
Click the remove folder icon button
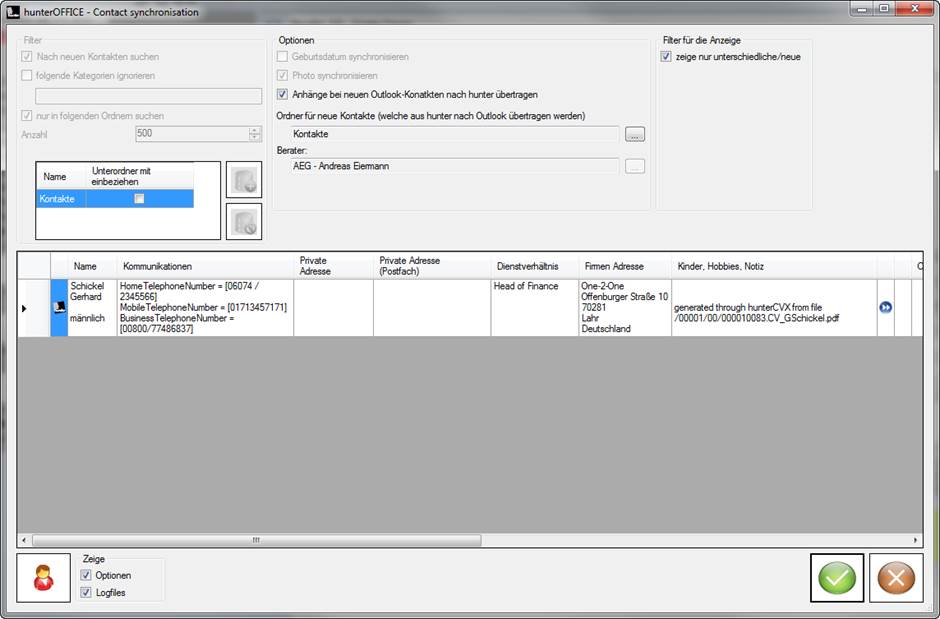(244, 222)
